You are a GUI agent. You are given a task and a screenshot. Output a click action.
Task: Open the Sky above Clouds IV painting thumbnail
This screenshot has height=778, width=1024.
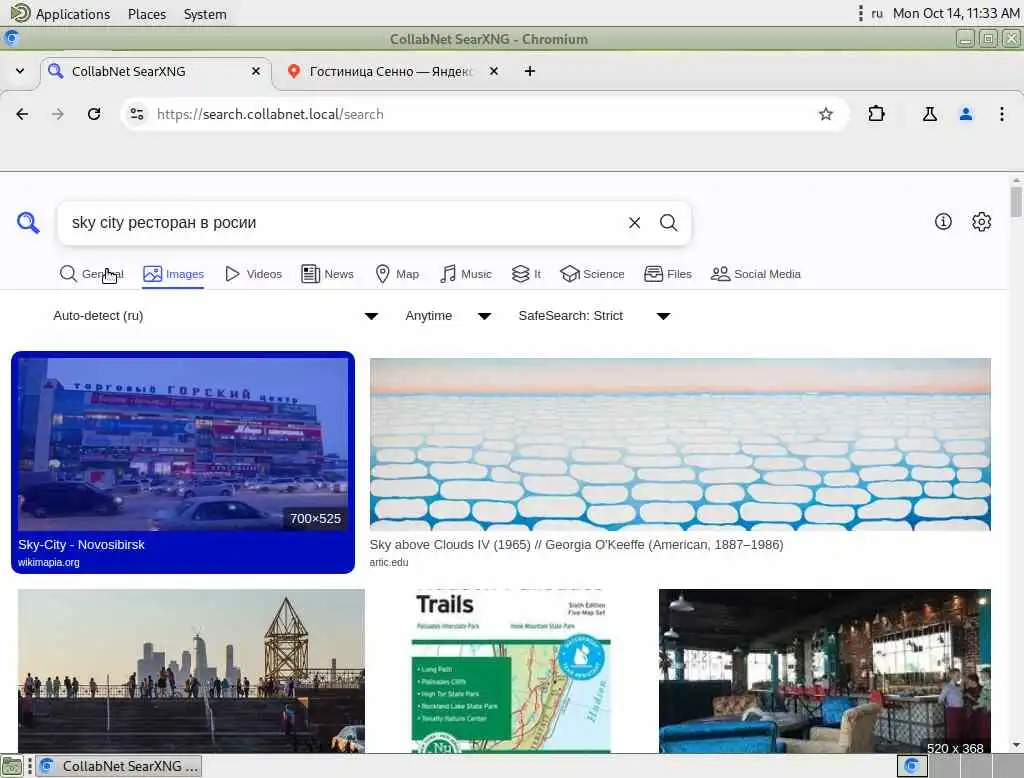coord(680,444)
